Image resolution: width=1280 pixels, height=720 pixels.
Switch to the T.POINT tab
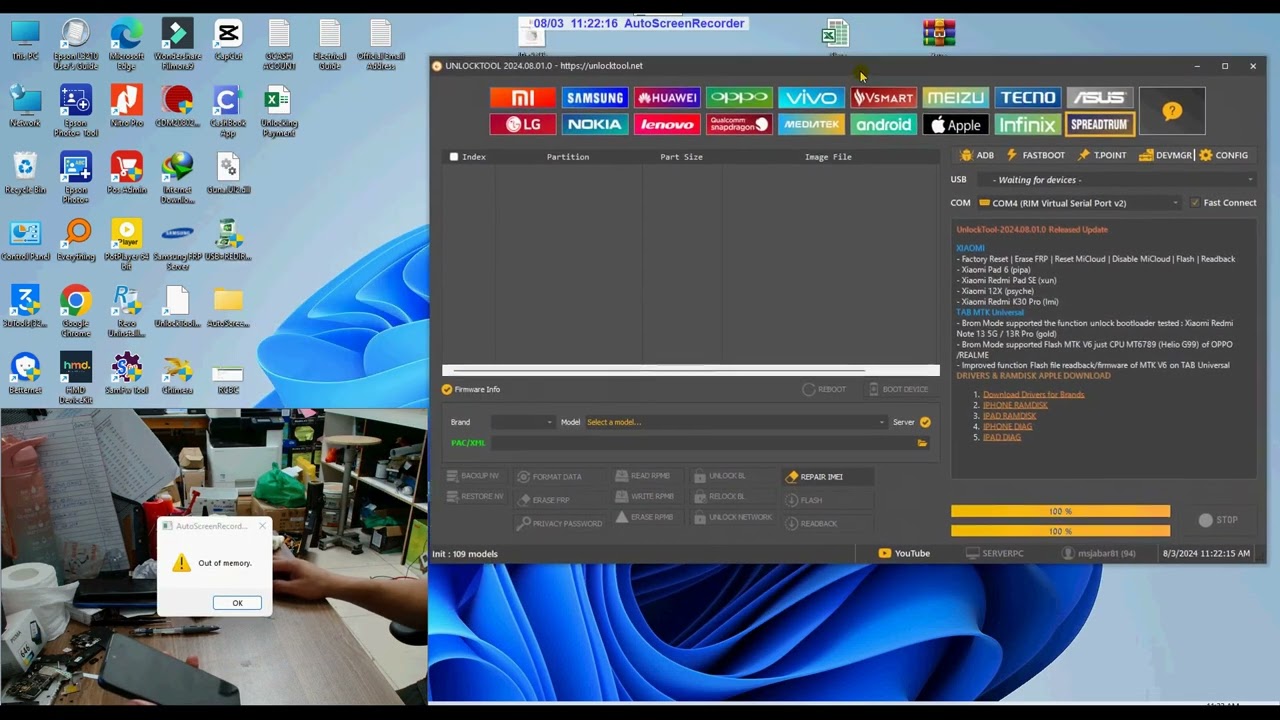(x=1102, y=155)
